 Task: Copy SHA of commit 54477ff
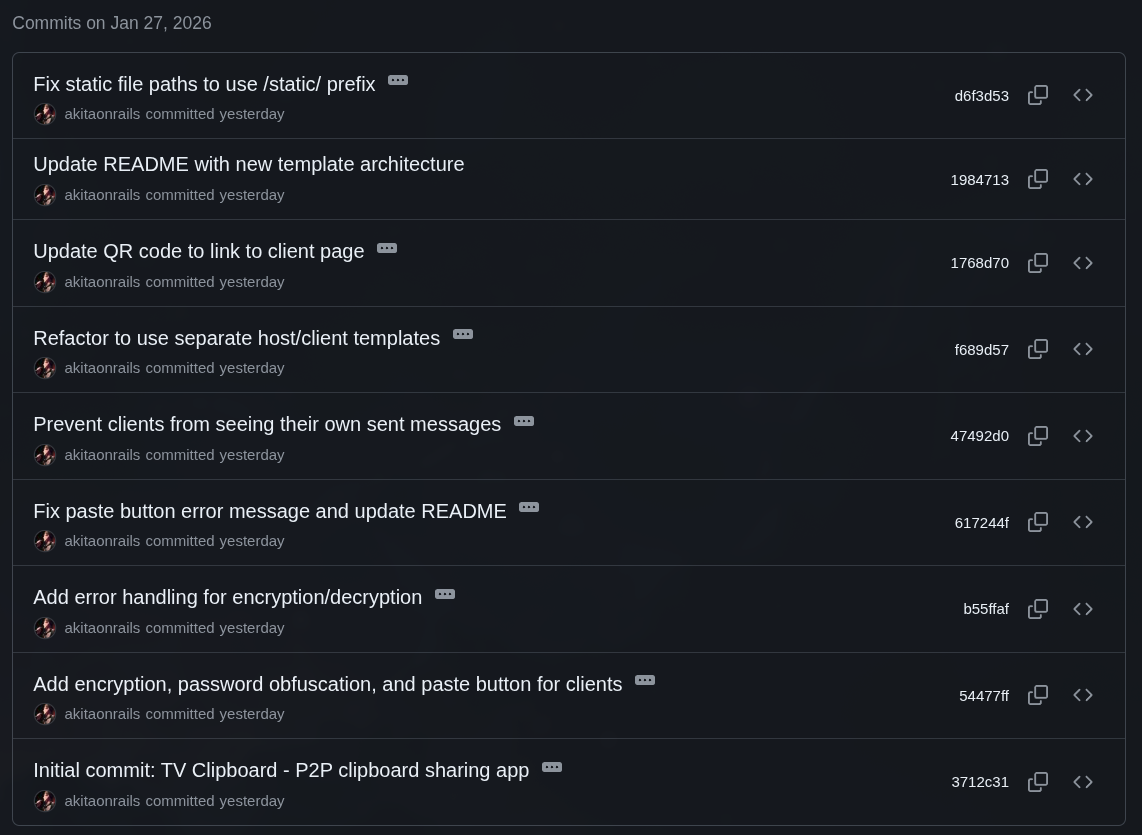[x=1038, y=695]
